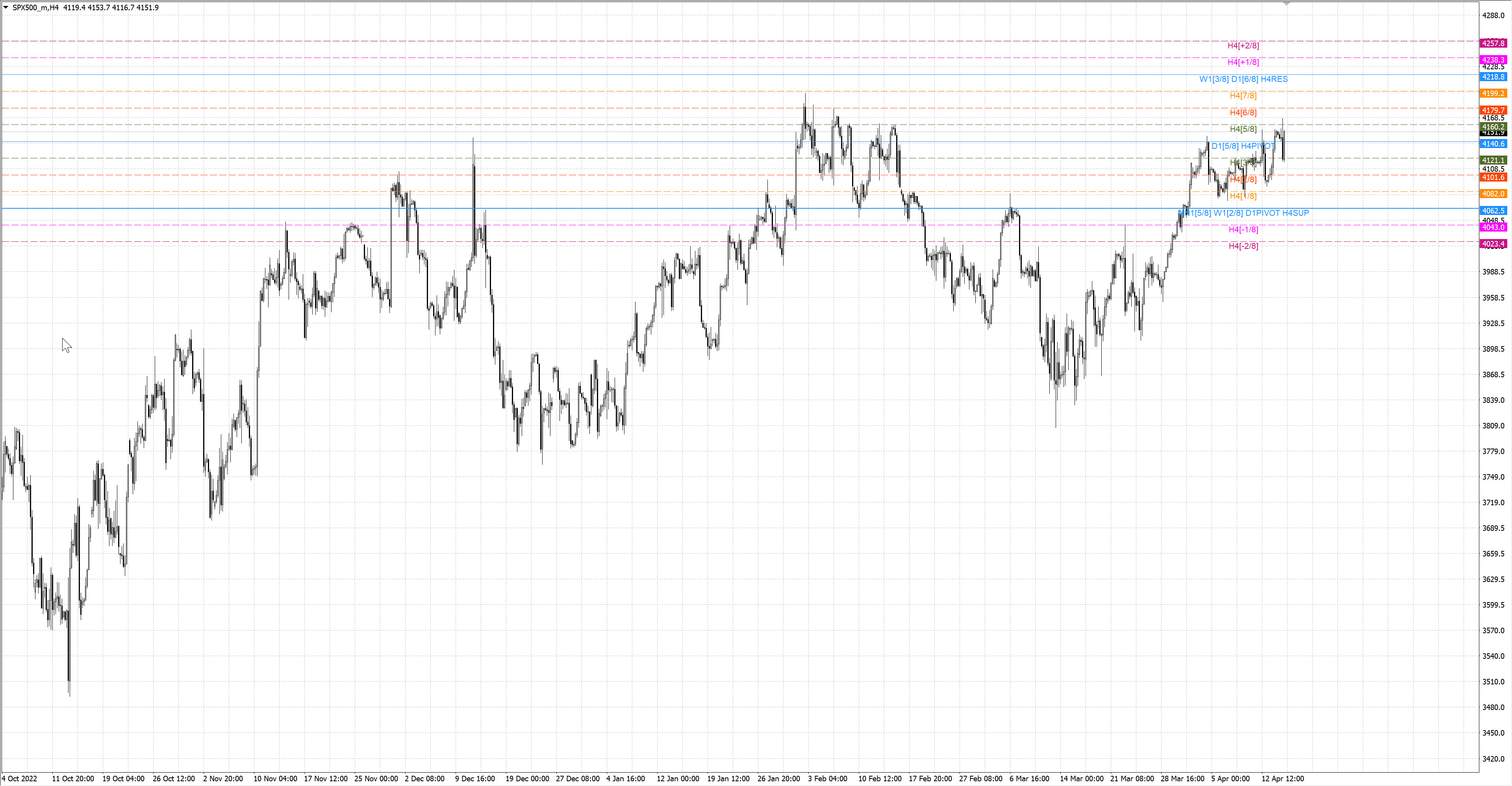1512x786 pixels.
Task: Click the 4257.8 magenta price tag
Action: coord(1493,43)
